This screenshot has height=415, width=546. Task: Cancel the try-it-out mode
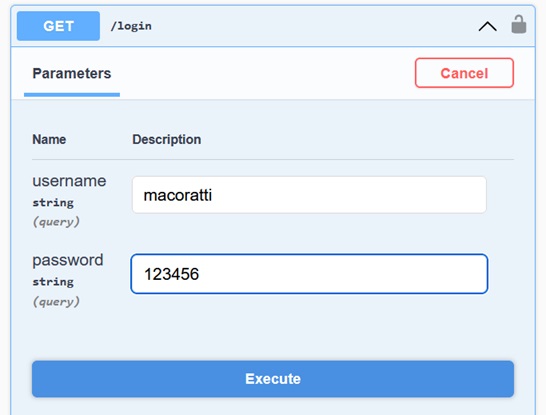pos(464,73)
